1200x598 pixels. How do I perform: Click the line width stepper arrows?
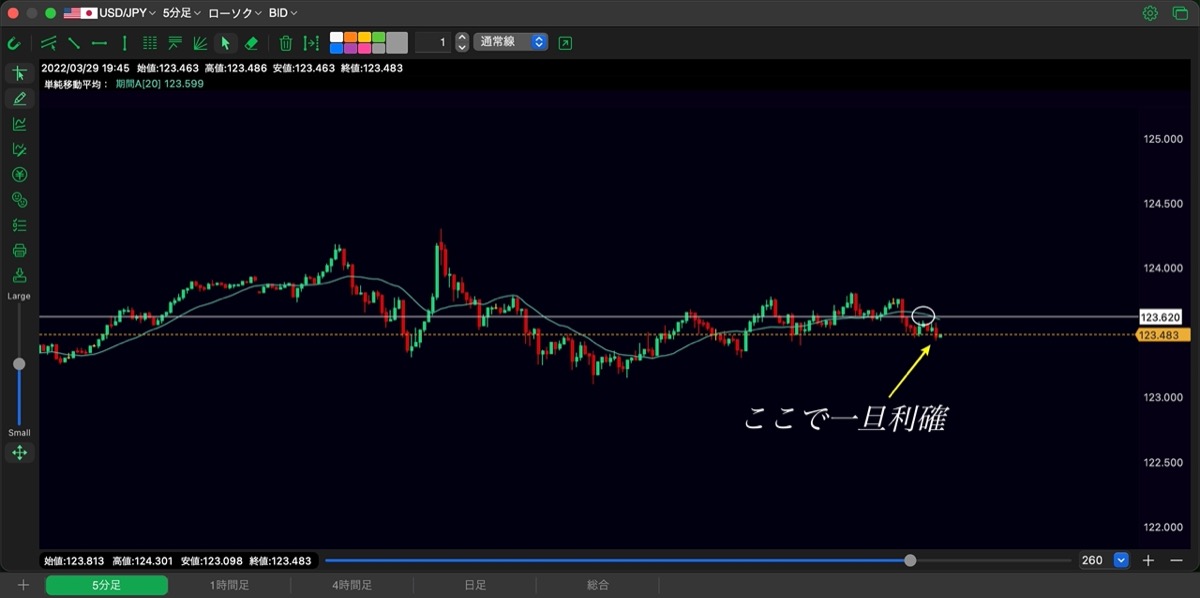[x=461, y=42]
